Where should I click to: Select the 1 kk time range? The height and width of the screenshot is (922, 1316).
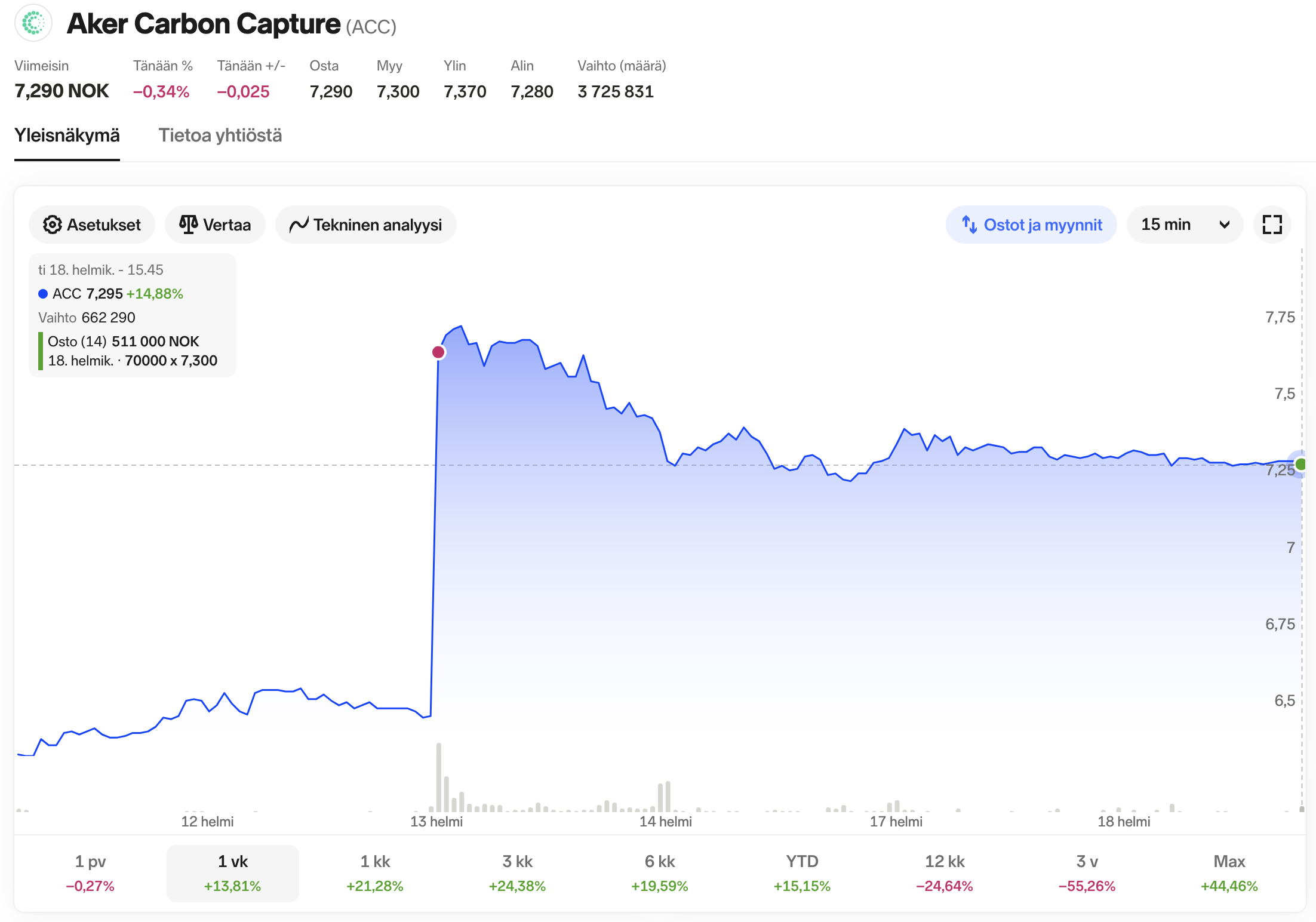point(375,873)
